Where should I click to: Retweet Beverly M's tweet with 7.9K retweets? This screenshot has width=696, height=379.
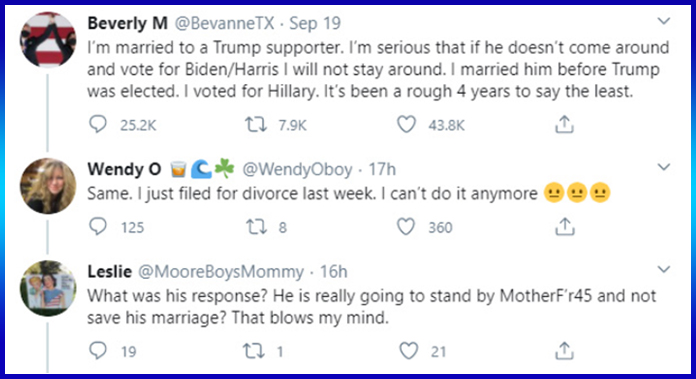click(x=256, y=125)
